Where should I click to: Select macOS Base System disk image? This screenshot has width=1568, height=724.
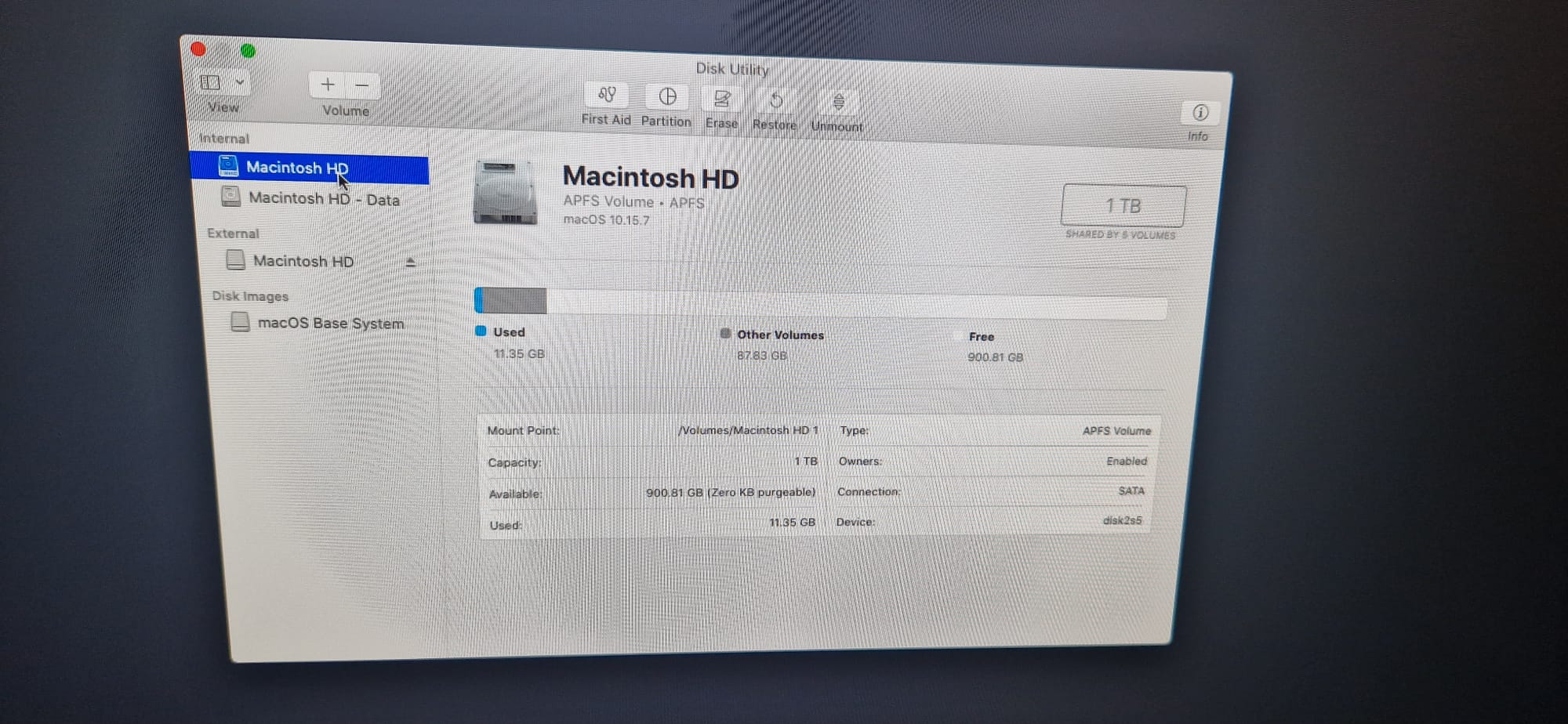tap(318, 322)
